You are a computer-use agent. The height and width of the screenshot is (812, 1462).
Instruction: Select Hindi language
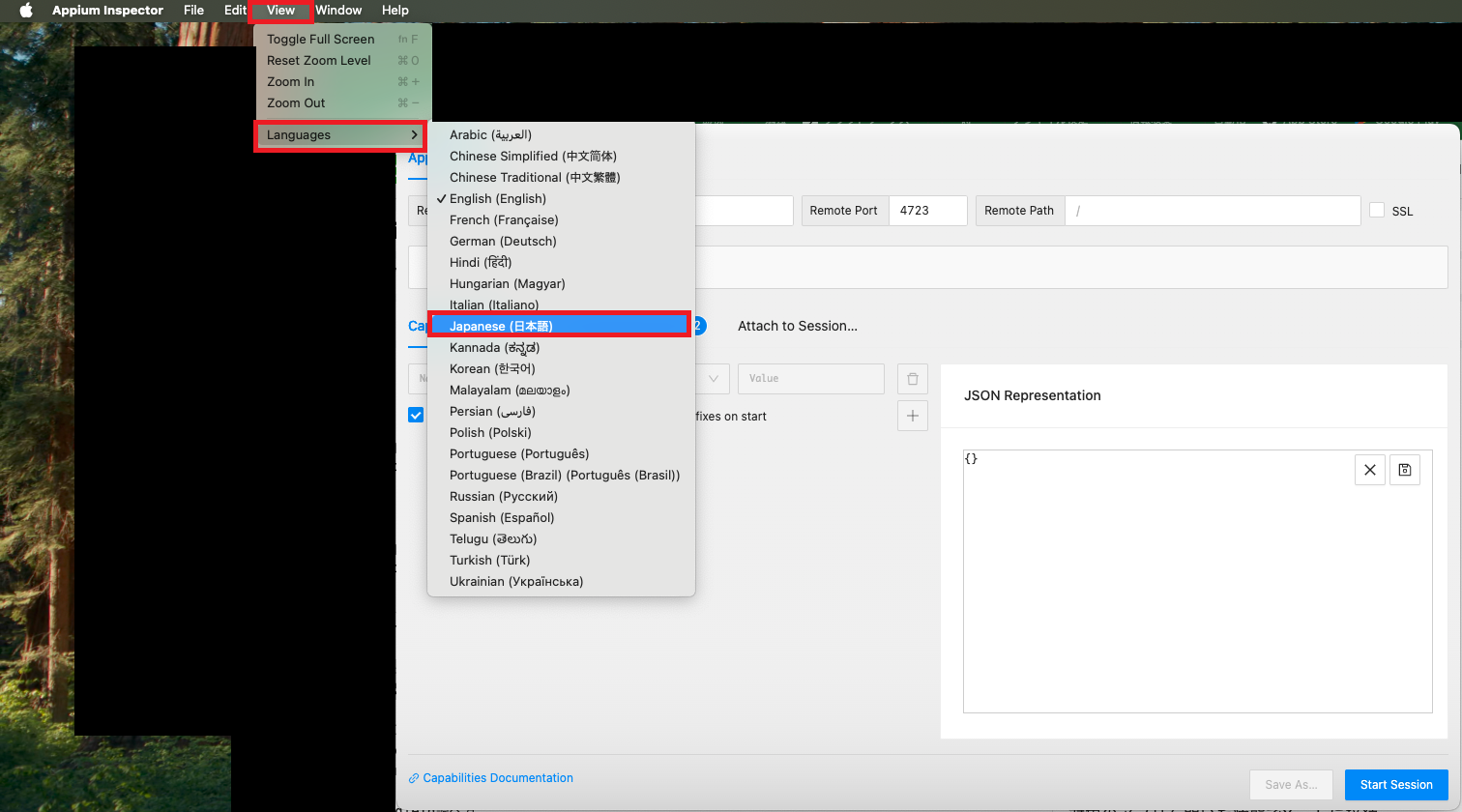[x=561, y=263]
